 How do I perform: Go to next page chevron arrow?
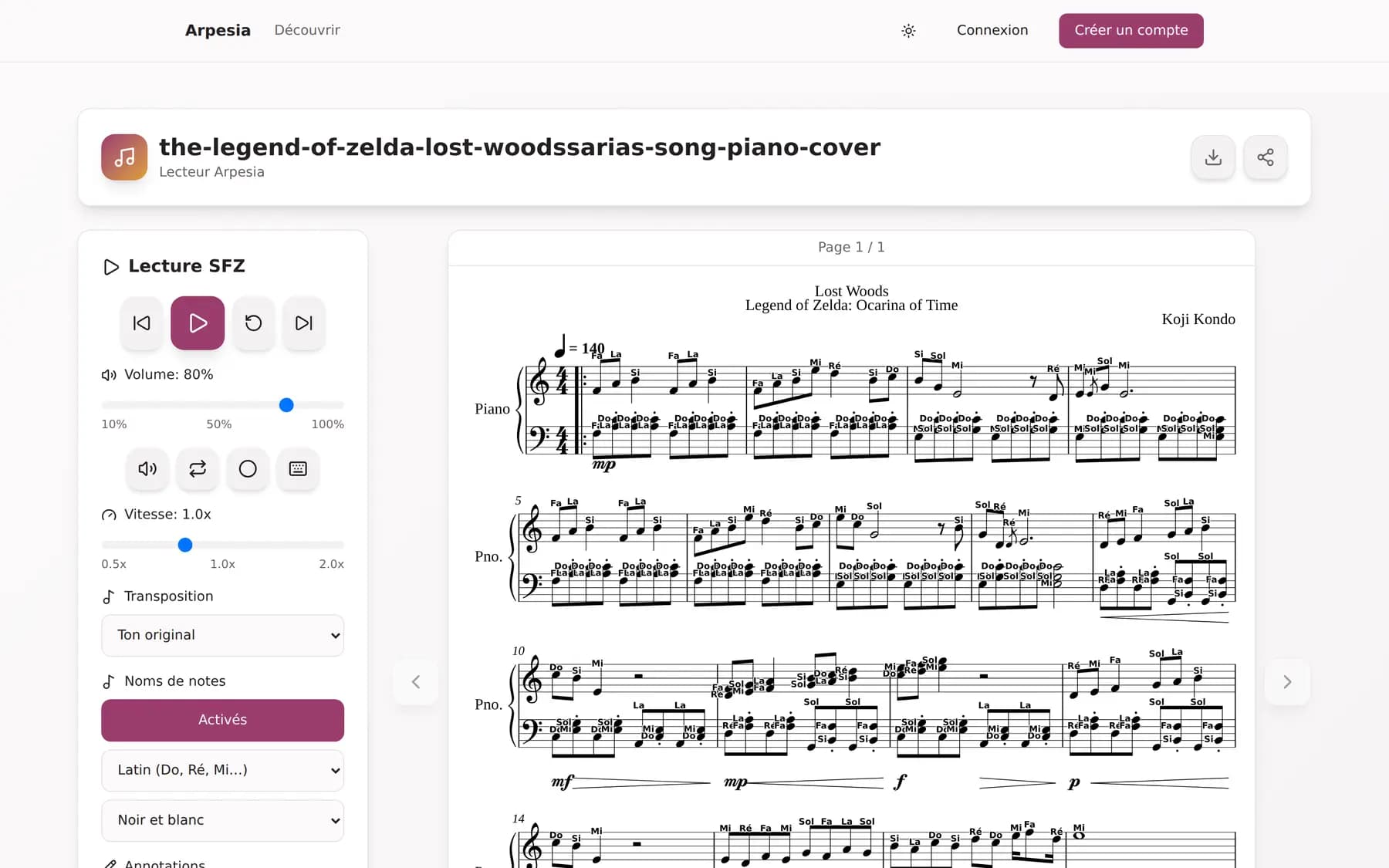click(1287, 682)
